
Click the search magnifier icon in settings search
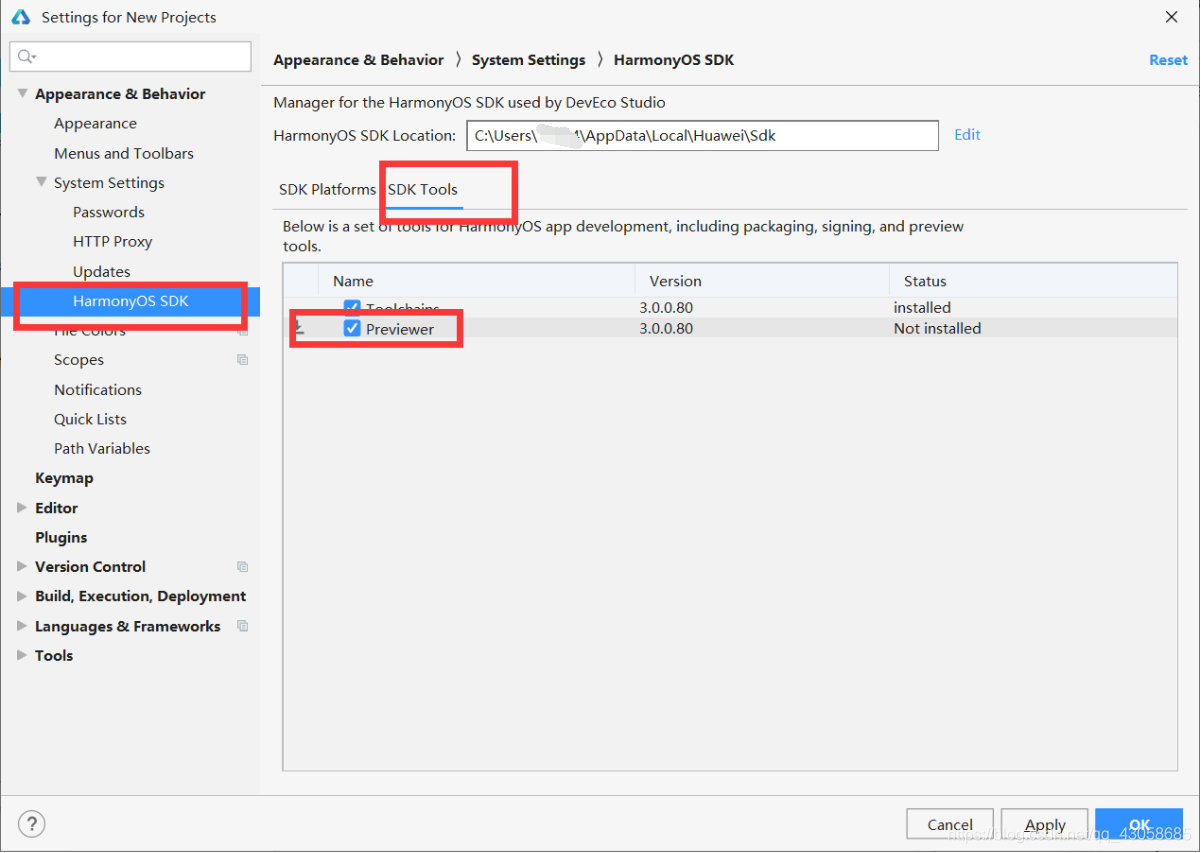pyautogui.click(x=27, y=57)
